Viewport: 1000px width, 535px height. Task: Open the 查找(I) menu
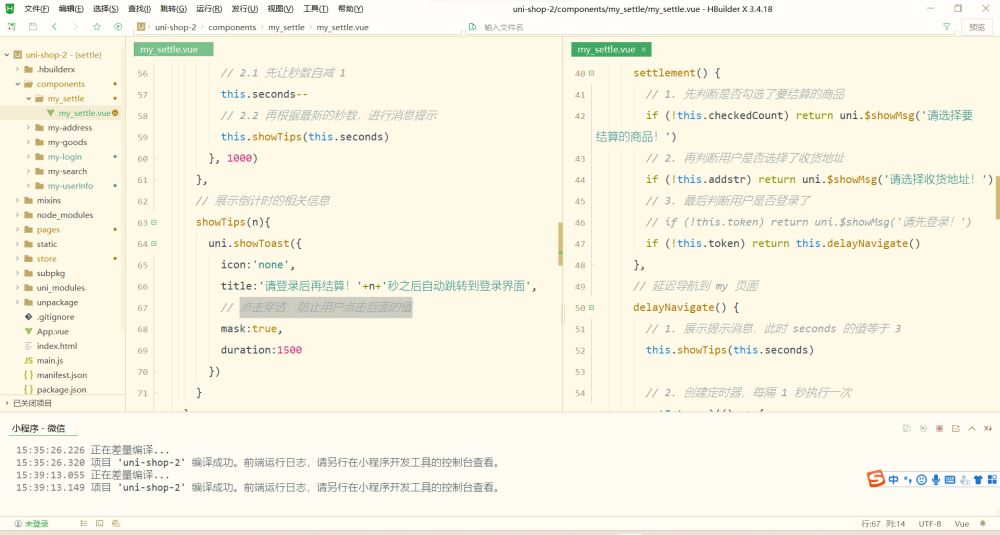[x=139, y=9]
